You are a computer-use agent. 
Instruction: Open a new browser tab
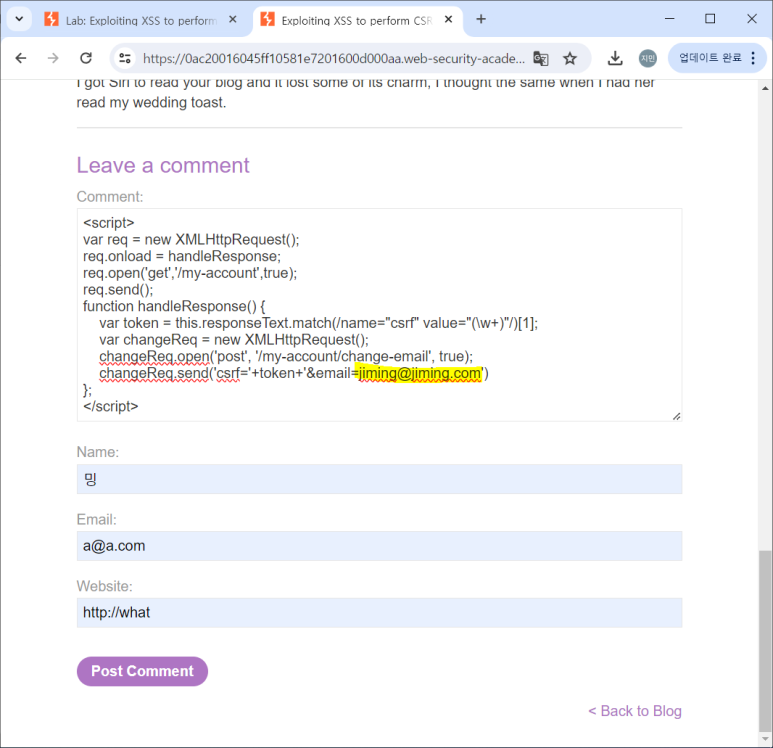[481, 19]
